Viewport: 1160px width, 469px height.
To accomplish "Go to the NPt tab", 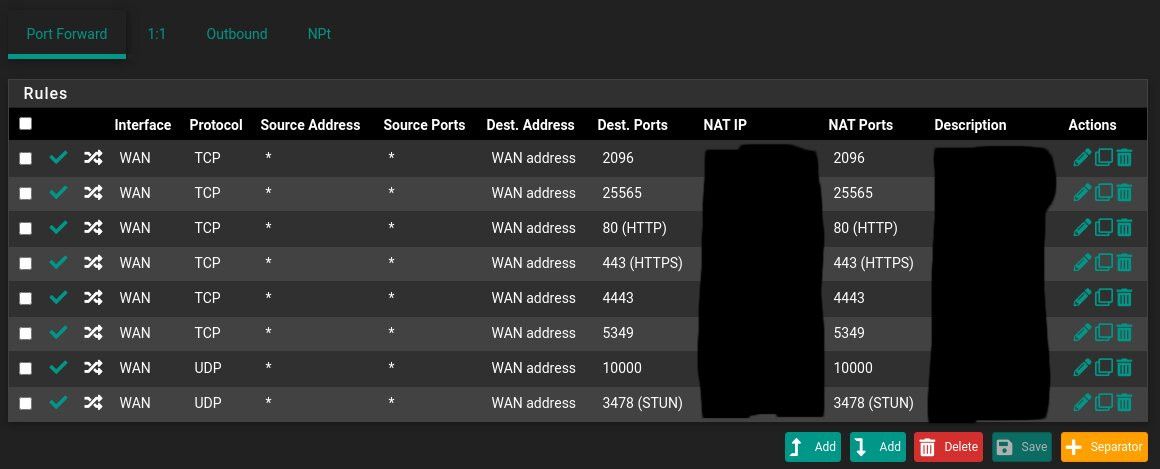I will [319, 34].
